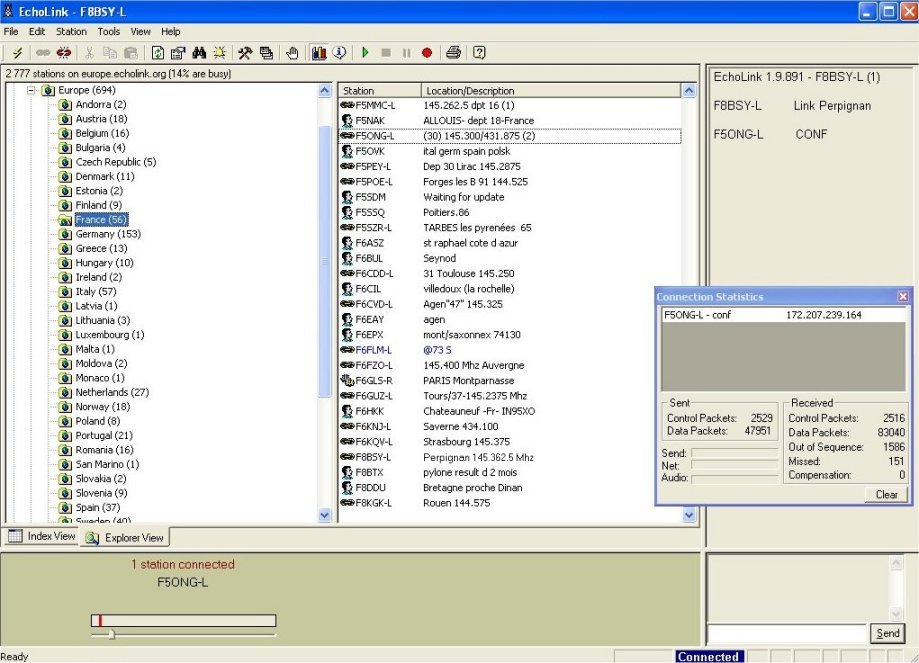Open setup with the crossed tools icon
Viewport: 919px width, 663px height.
pyautogui.click(x=245, y=53)
